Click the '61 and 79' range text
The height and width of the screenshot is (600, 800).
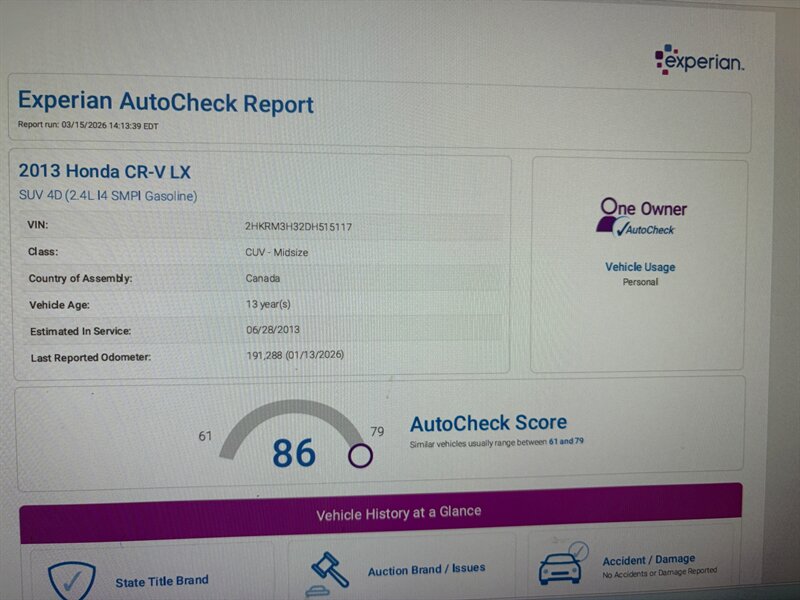pos(567,442)
